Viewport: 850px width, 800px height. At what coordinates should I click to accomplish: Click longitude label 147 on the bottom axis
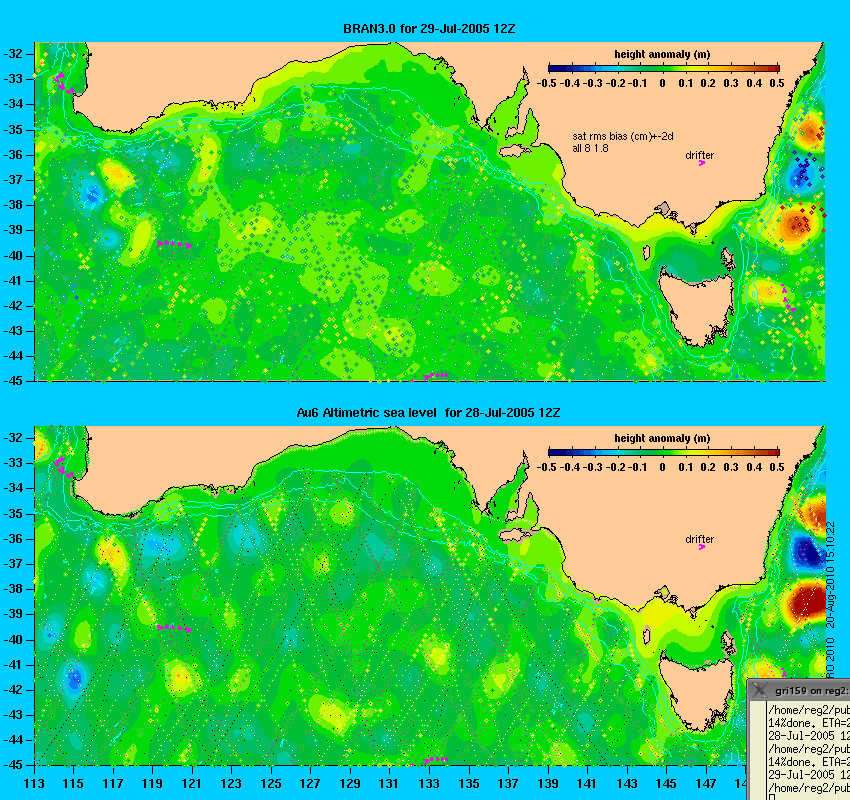(x=706, y=783)
